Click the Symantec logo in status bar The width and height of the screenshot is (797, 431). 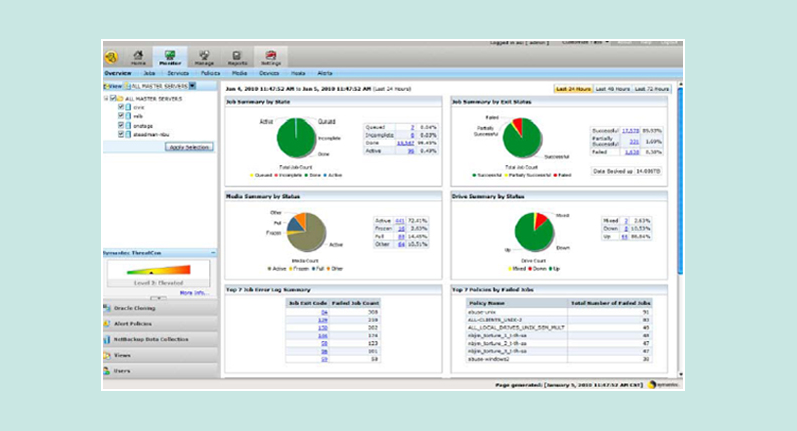click(664, 385)
